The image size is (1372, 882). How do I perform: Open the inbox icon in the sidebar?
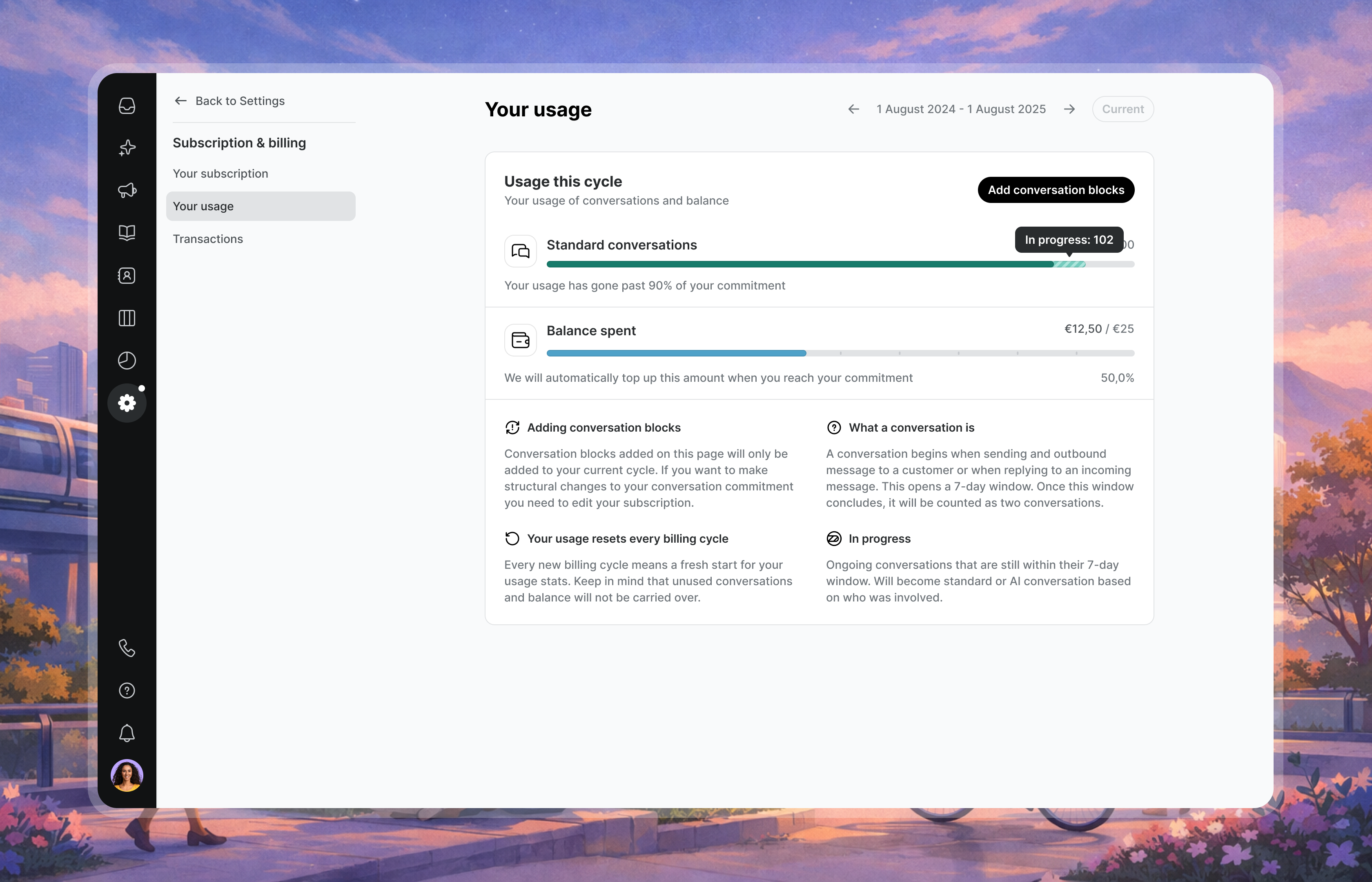(127, 106)
